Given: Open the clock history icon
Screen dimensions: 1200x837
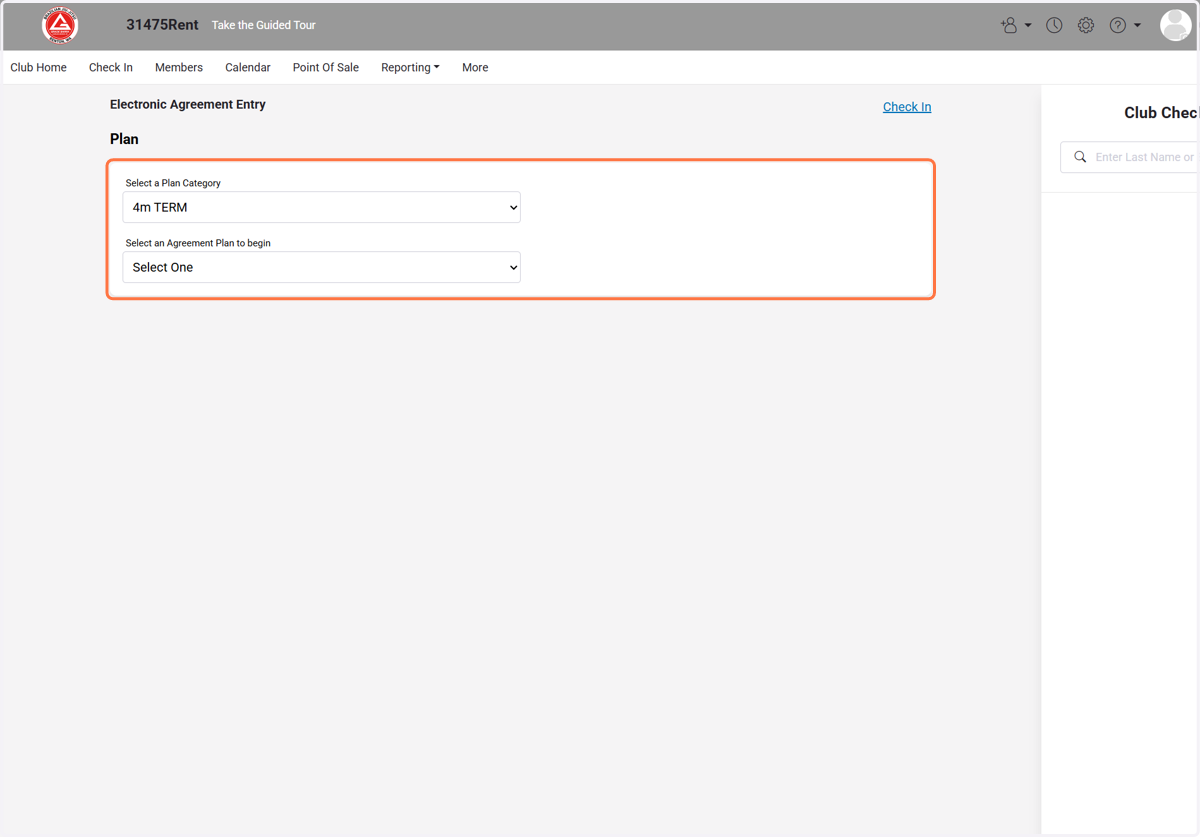Looking at the screenshot, I should tap(1054, 25).
